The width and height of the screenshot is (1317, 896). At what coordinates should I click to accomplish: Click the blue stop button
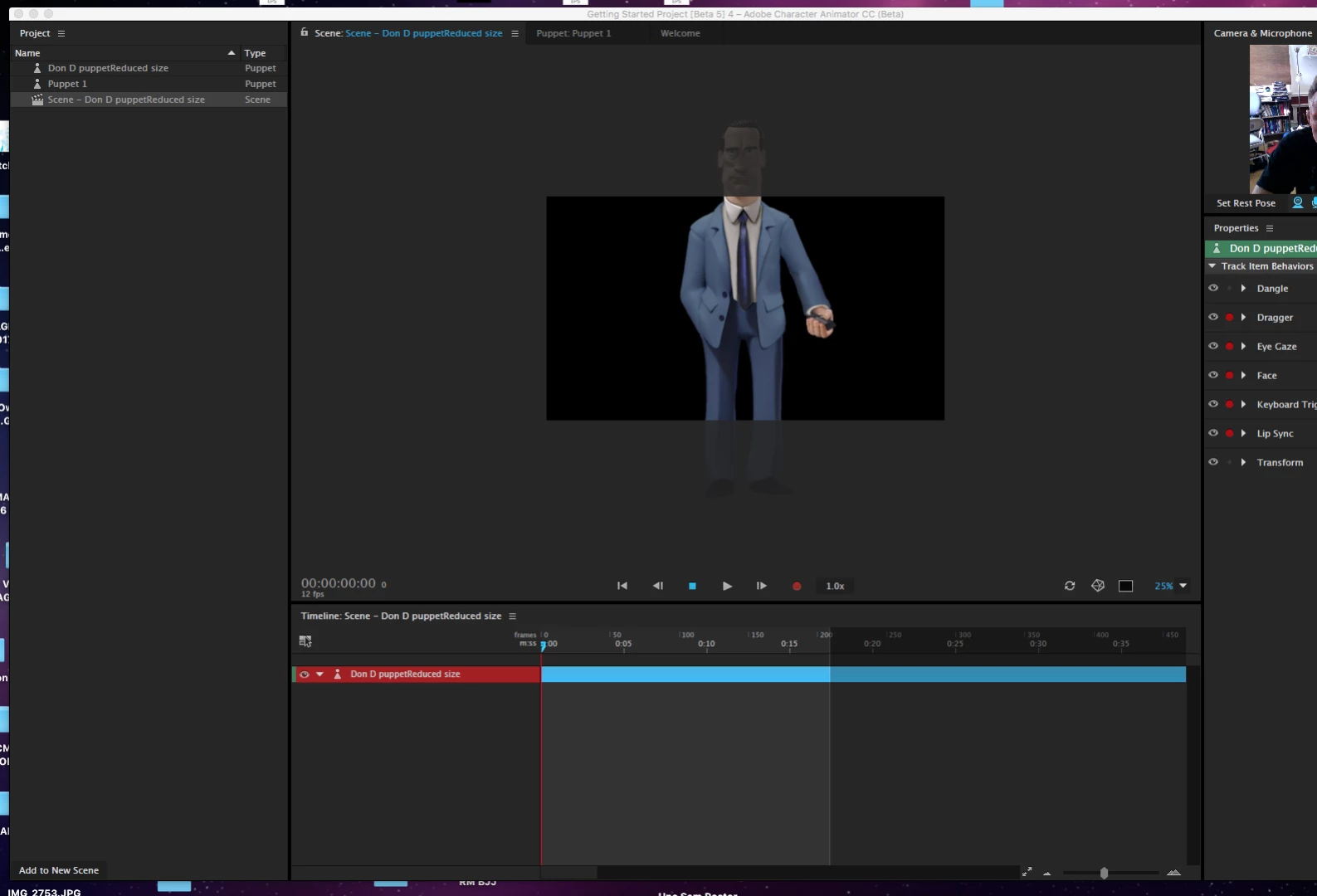[692, 586]
